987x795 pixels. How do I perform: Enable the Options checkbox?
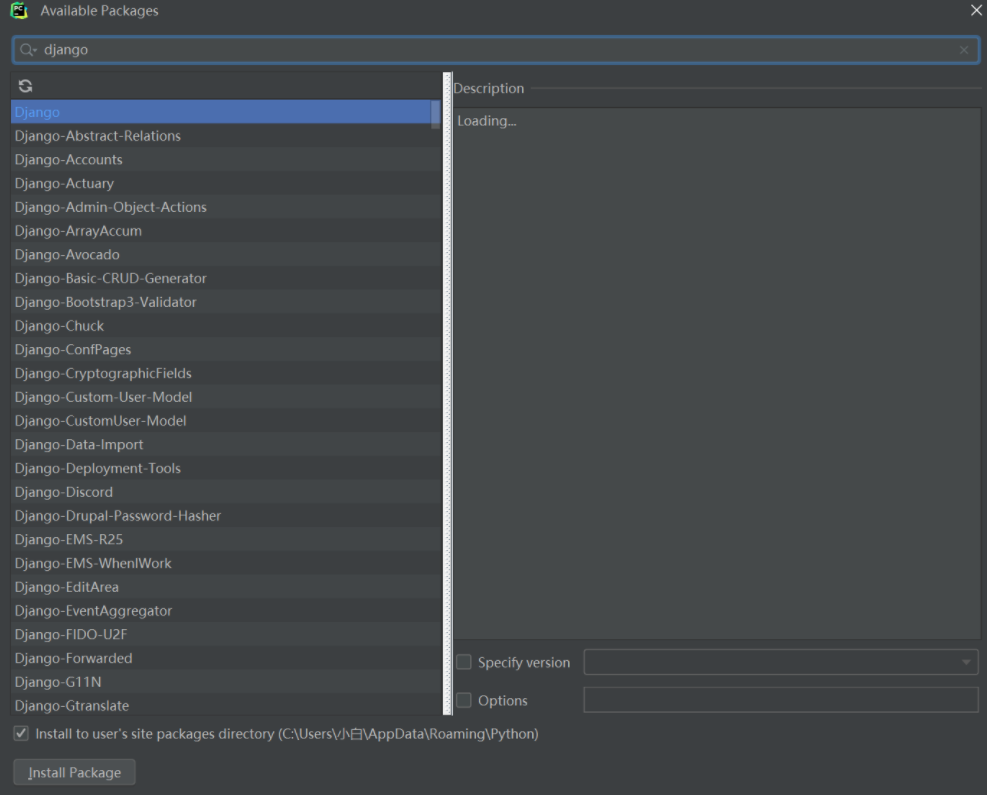coord(463,700)
